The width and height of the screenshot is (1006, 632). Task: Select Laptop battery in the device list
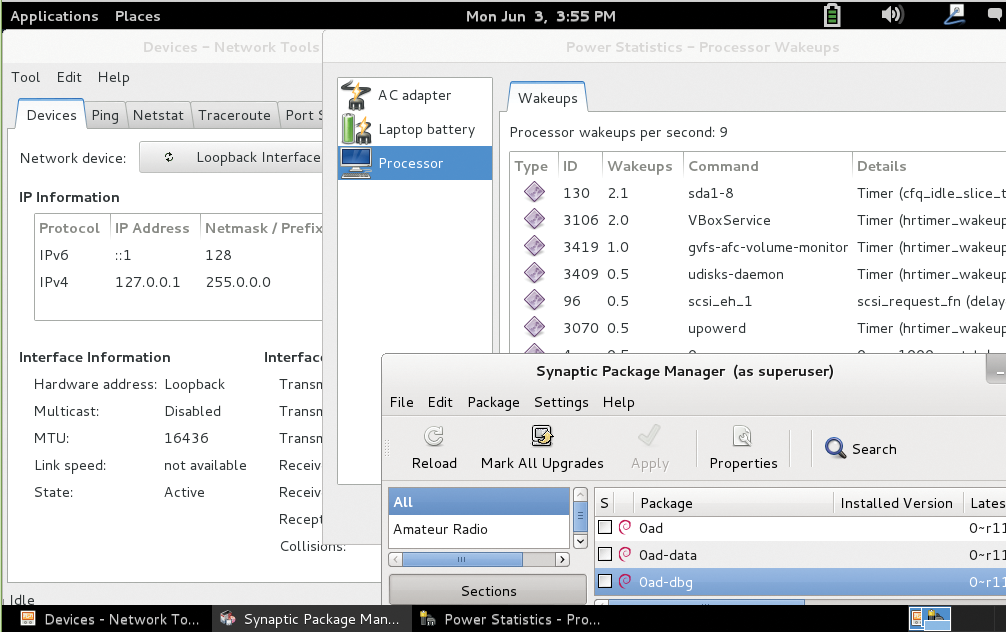click(x=425, y=129)
